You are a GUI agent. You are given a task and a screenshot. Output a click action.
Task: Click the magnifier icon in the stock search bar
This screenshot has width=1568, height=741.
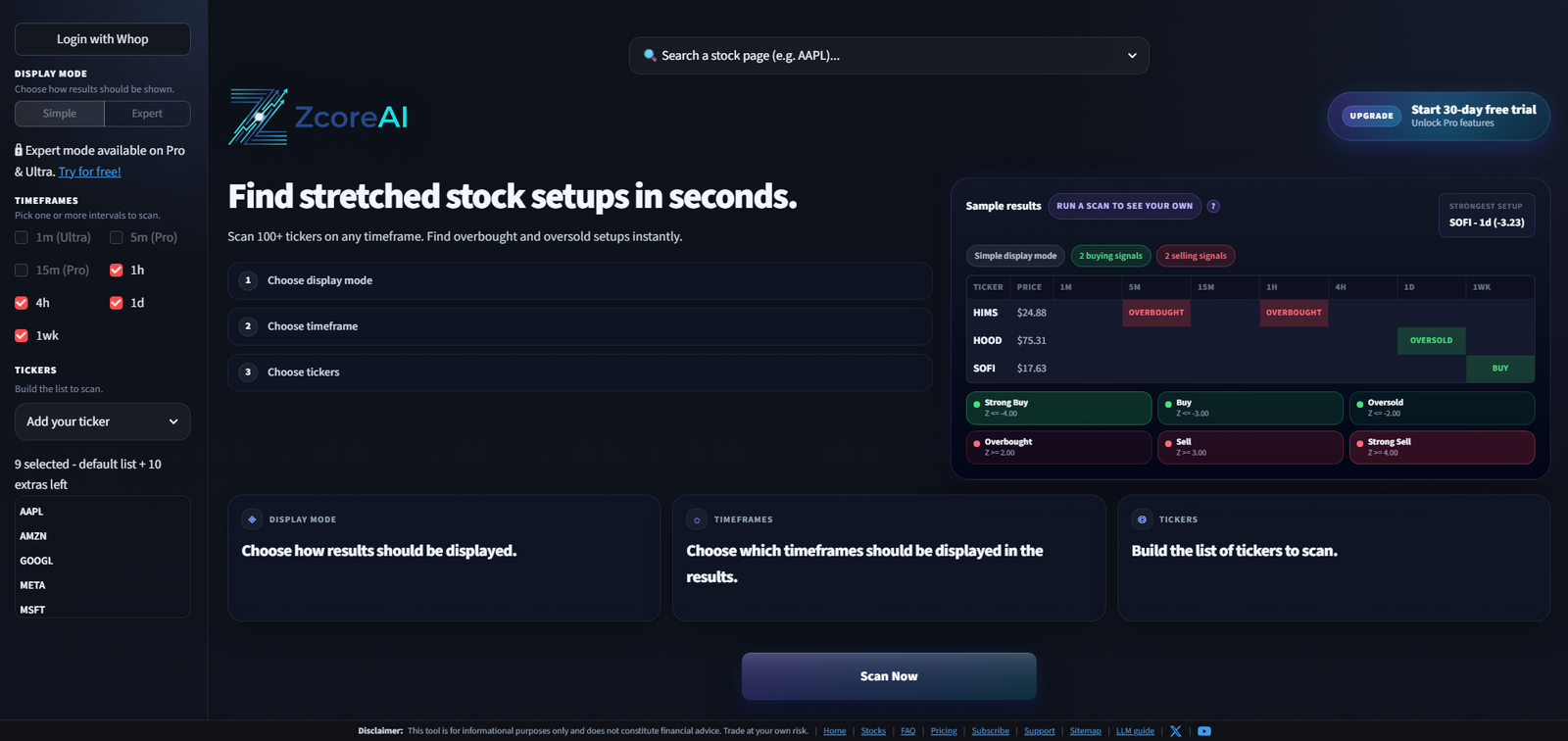point(649,55)
